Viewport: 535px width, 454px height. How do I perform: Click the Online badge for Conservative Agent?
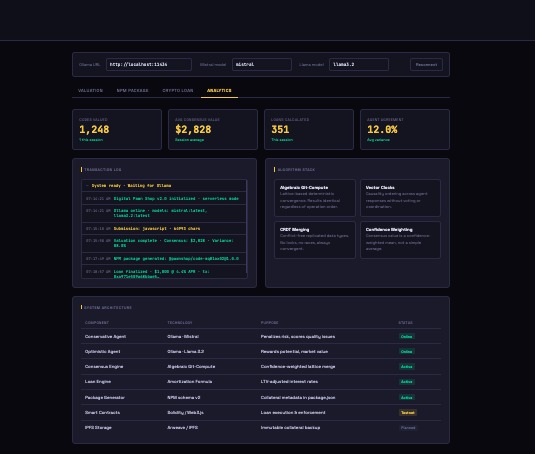(x=406, y=337)
